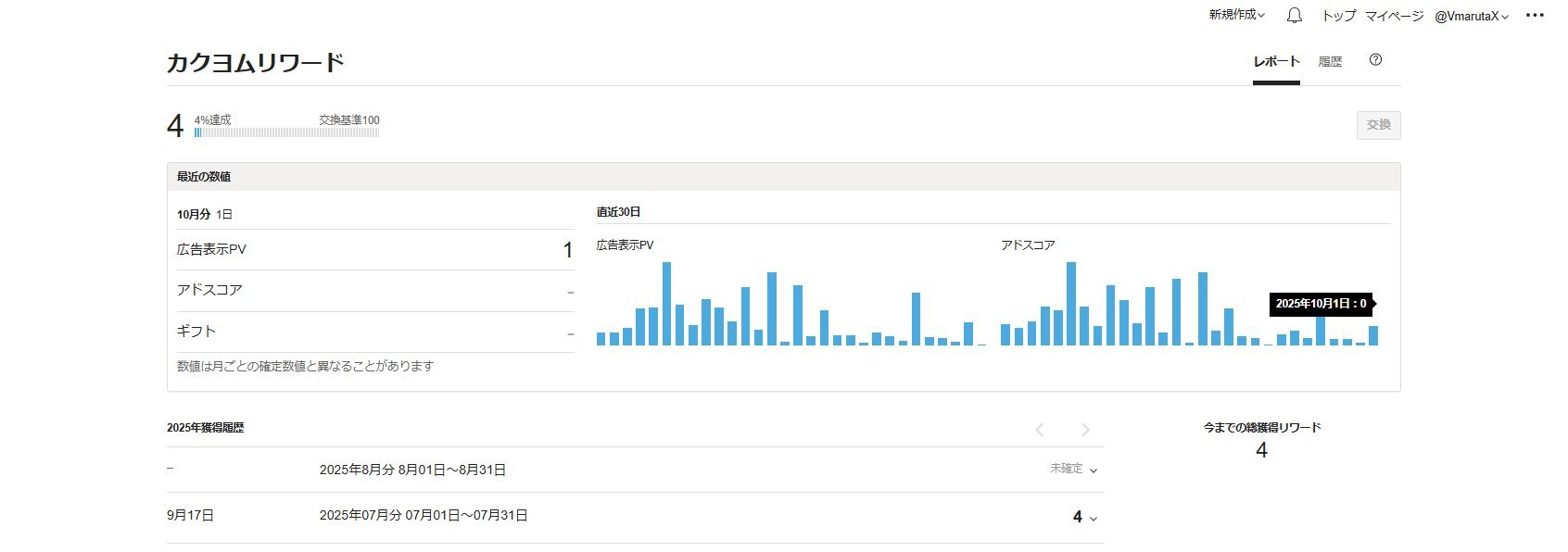Open マイページ link
This screenshot has height=552, width=1568.
click(x=1394, y=16)
